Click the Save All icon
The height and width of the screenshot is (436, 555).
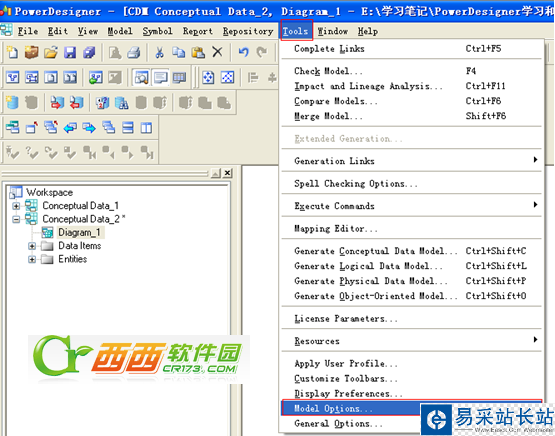(89, 52)
